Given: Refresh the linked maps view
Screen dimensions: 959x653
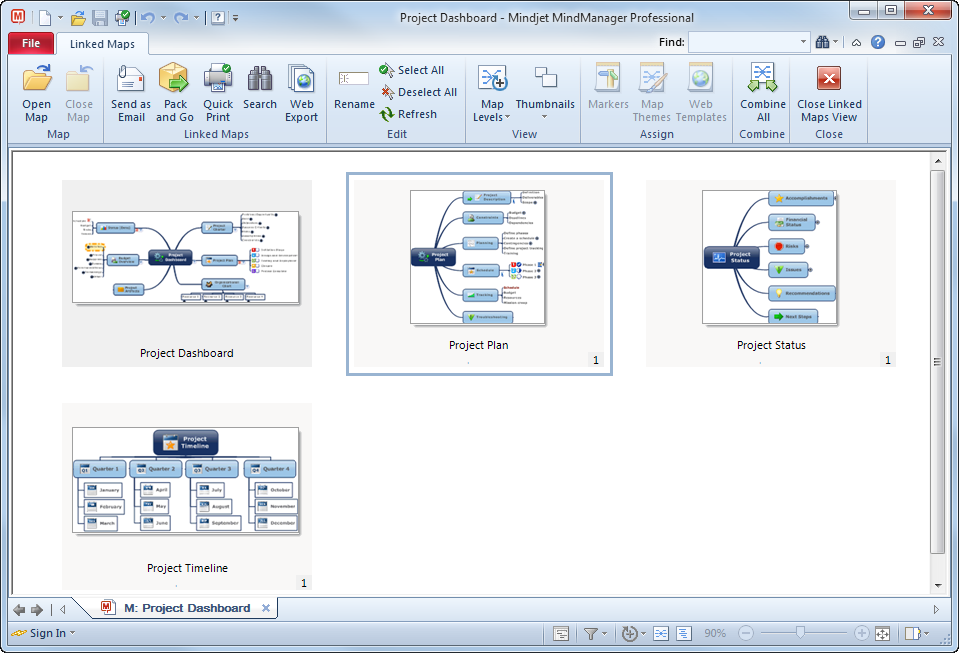Looking at the screenshot, I should [x=408, y=114].
